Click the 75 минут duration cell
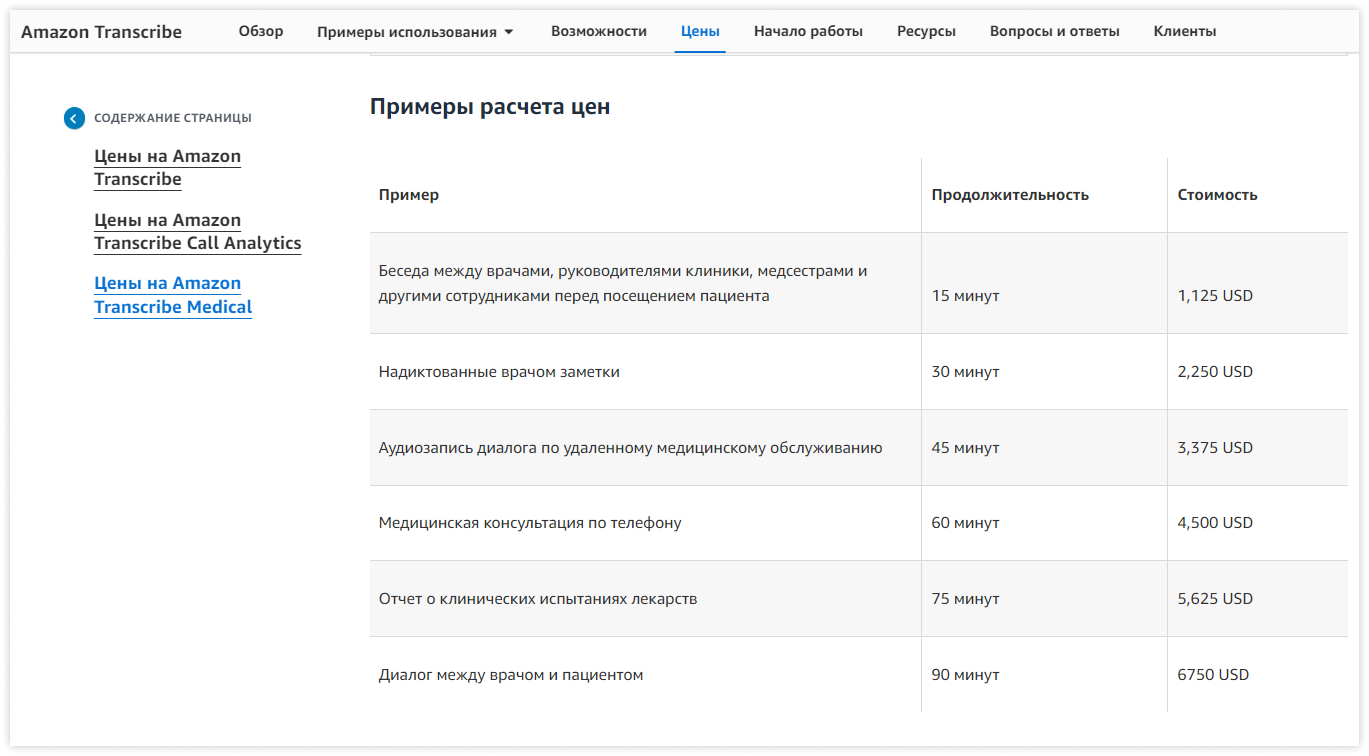The width and height of the screenshot is (1369, 756). (x=1044, y=599)
